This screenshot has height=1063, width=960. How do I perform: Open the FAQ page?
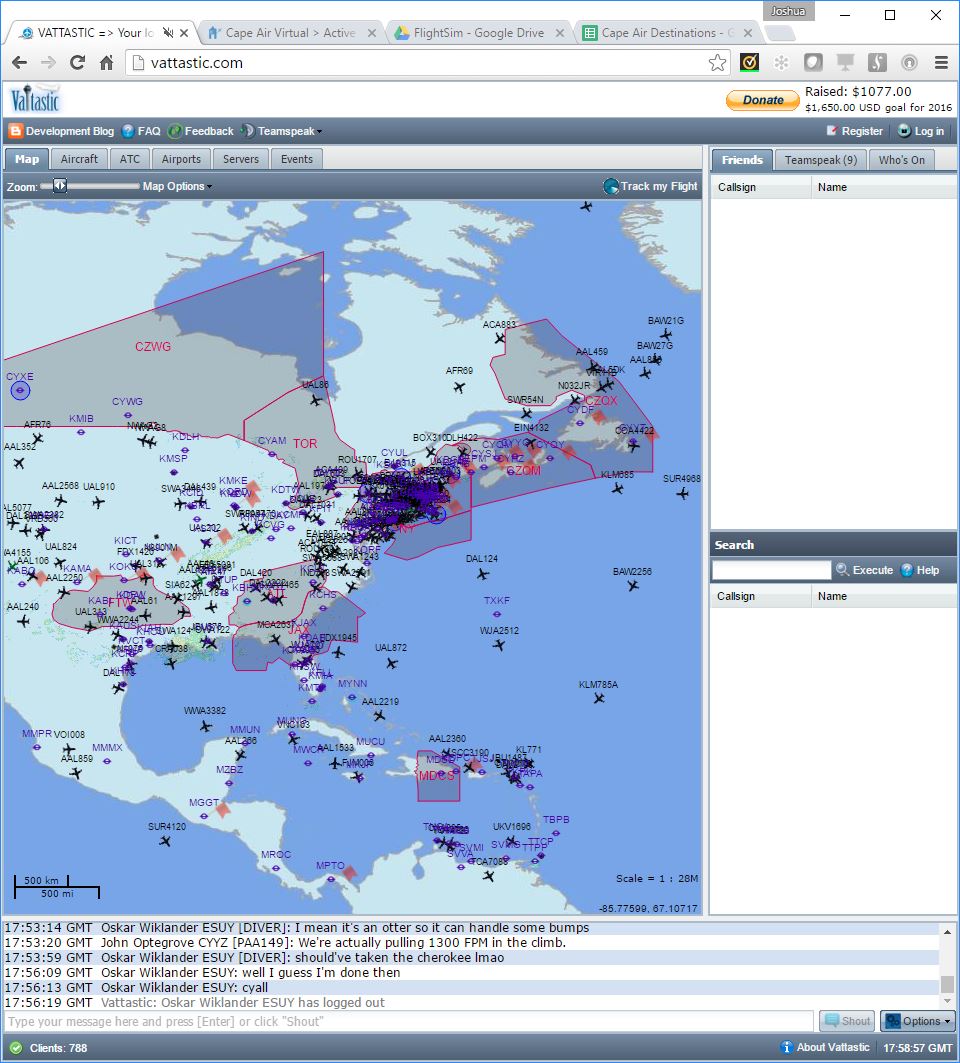click(x=142, y=131)
